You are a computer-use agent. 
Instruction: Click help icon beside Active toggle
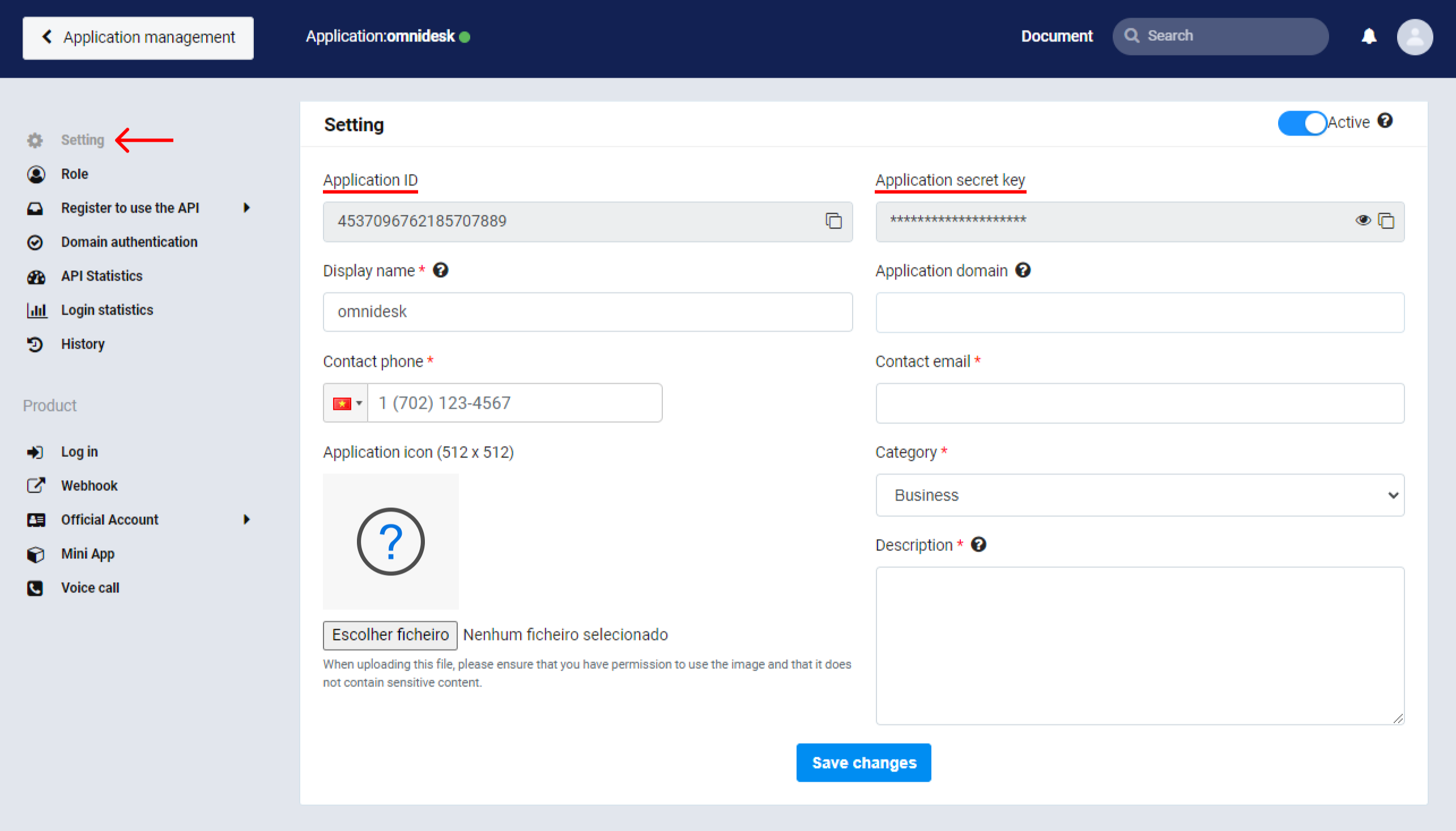[x=1385, y=121]
